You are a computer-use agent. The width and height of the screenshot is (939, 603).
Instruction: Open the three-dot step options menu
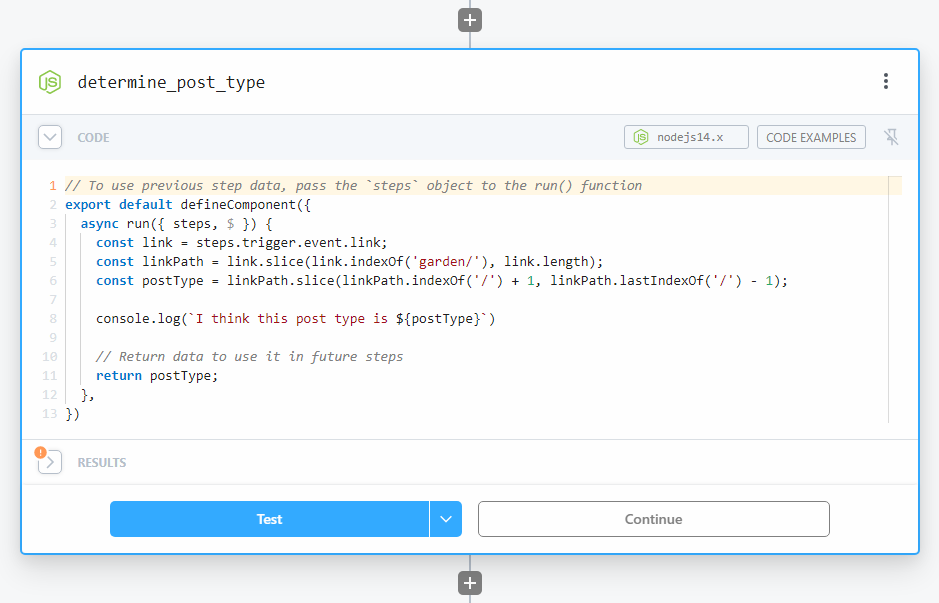pyautogui.click(x=886, y=81)
